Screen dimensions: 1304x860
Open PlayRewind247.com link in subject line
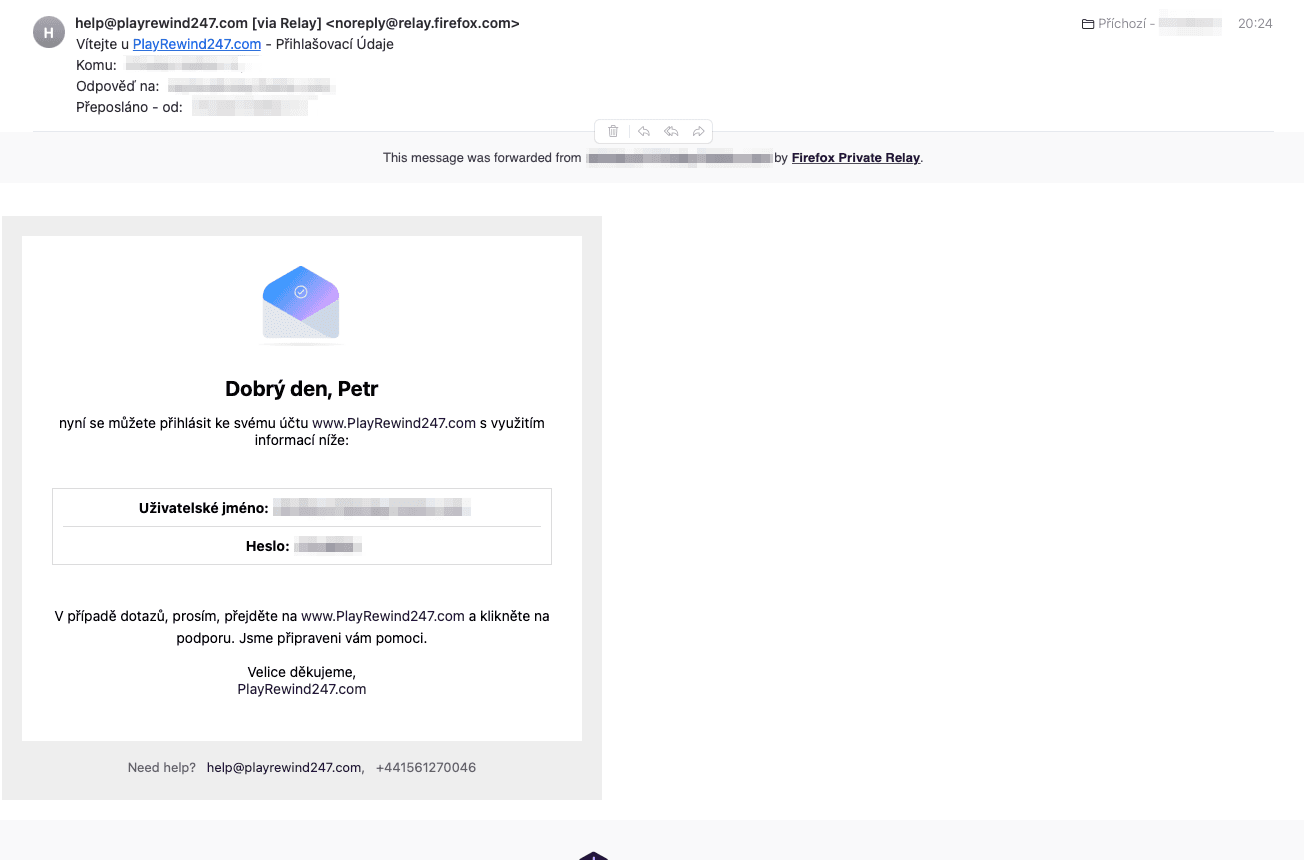[x=197, y=44]
